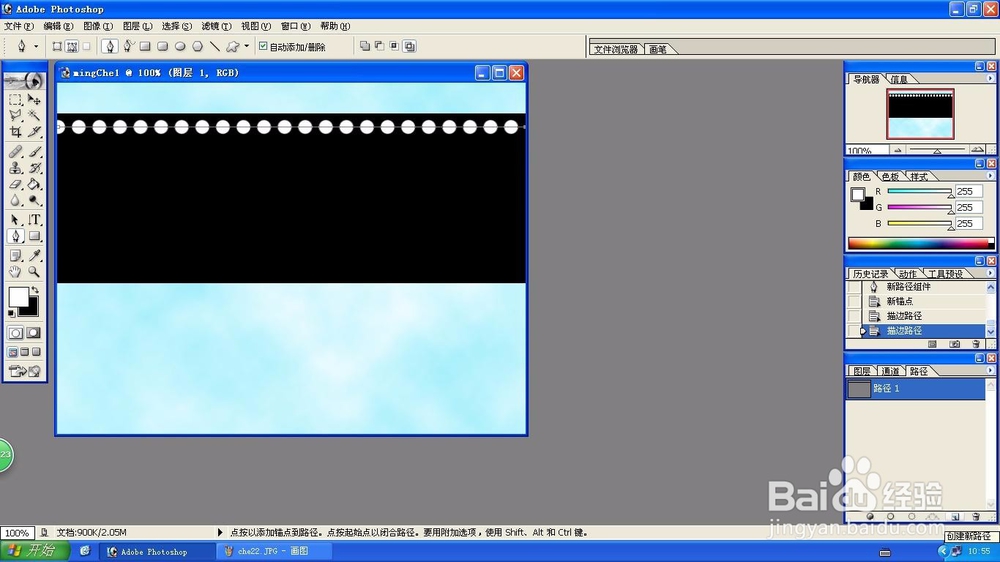1000x562 pixels.
Task: Choose Rounded Rectangle in options bar
Action: click(x=163, y=46)
